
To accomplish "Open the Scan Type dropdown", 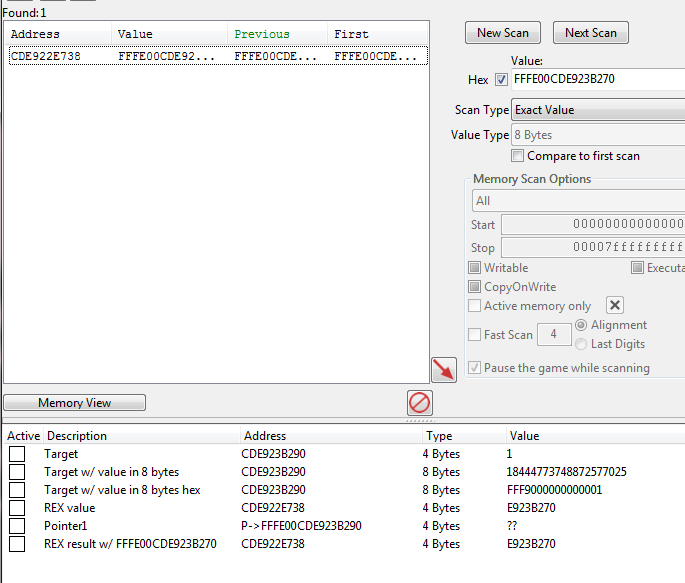I will 598,110.
